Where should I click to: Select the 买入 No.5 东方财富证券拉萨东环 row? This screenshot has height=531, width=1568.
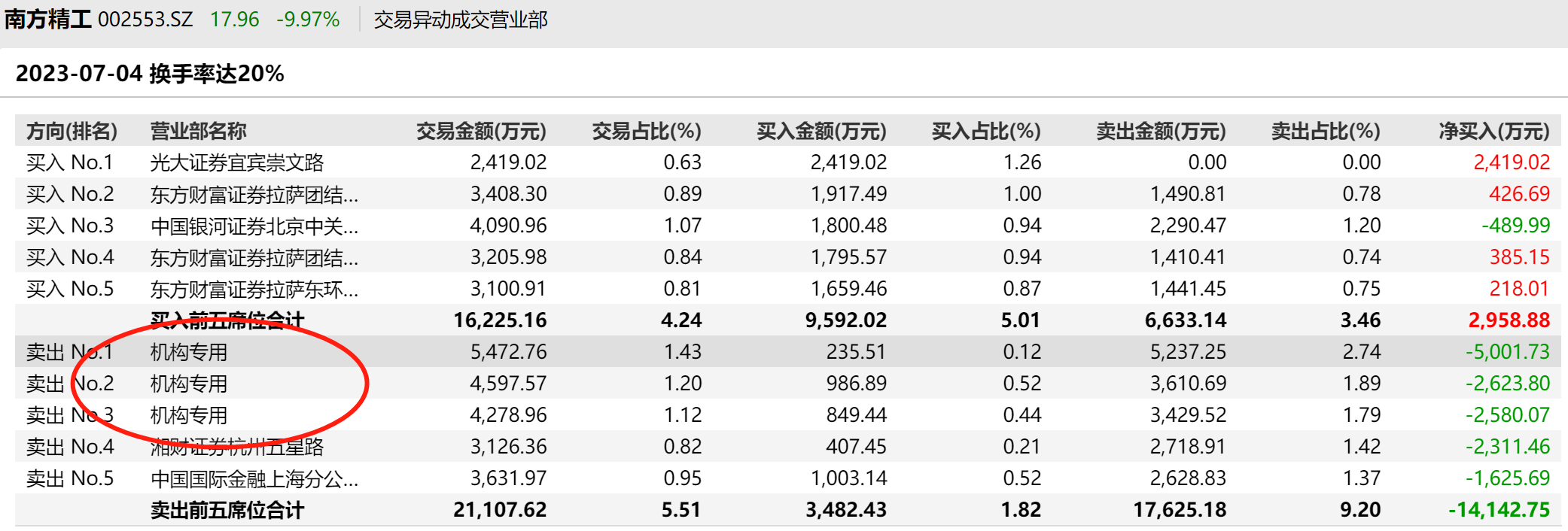(254, 289)
